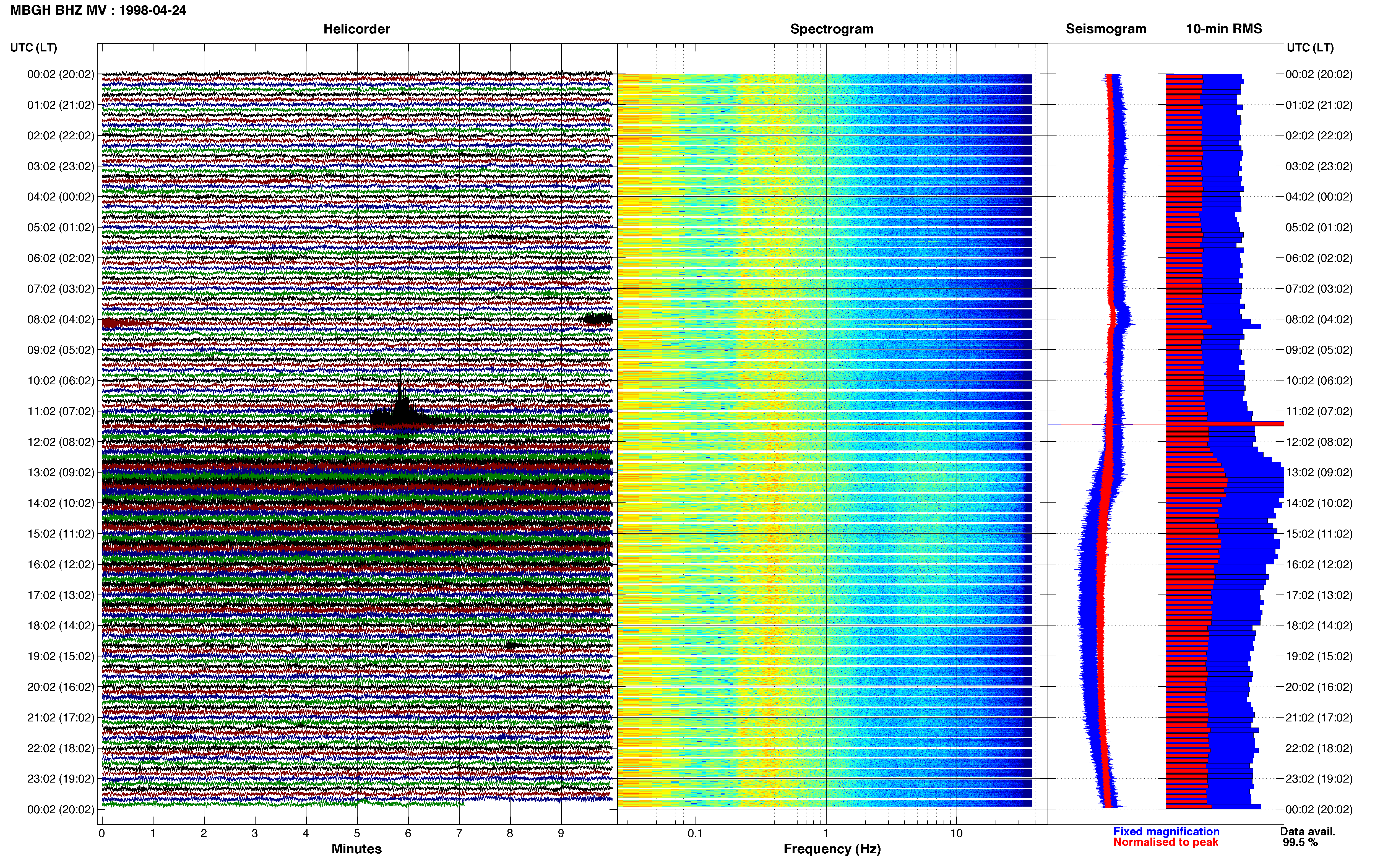Click the left-axis time label 08:02 (04:02)

[x=60, y=319]
